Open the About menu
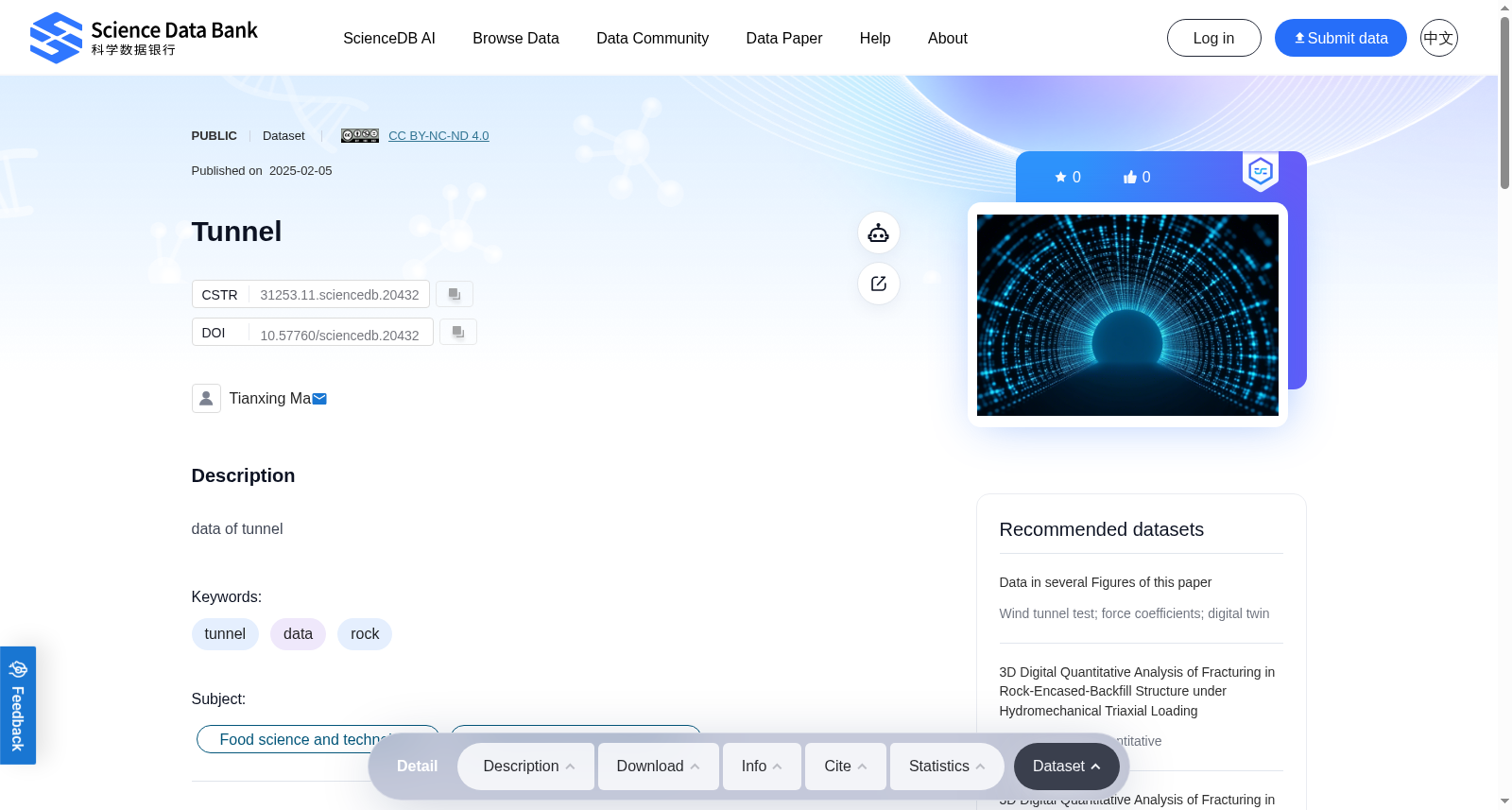1512x810 pixels. 948,38
